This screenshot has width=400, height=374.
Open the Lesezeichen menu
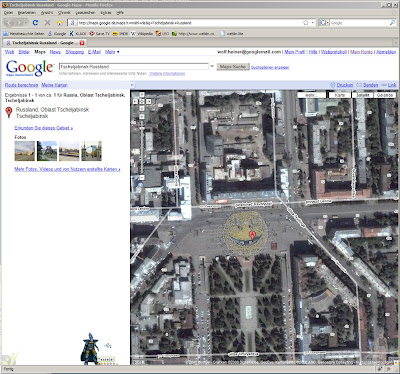[85, 12]
